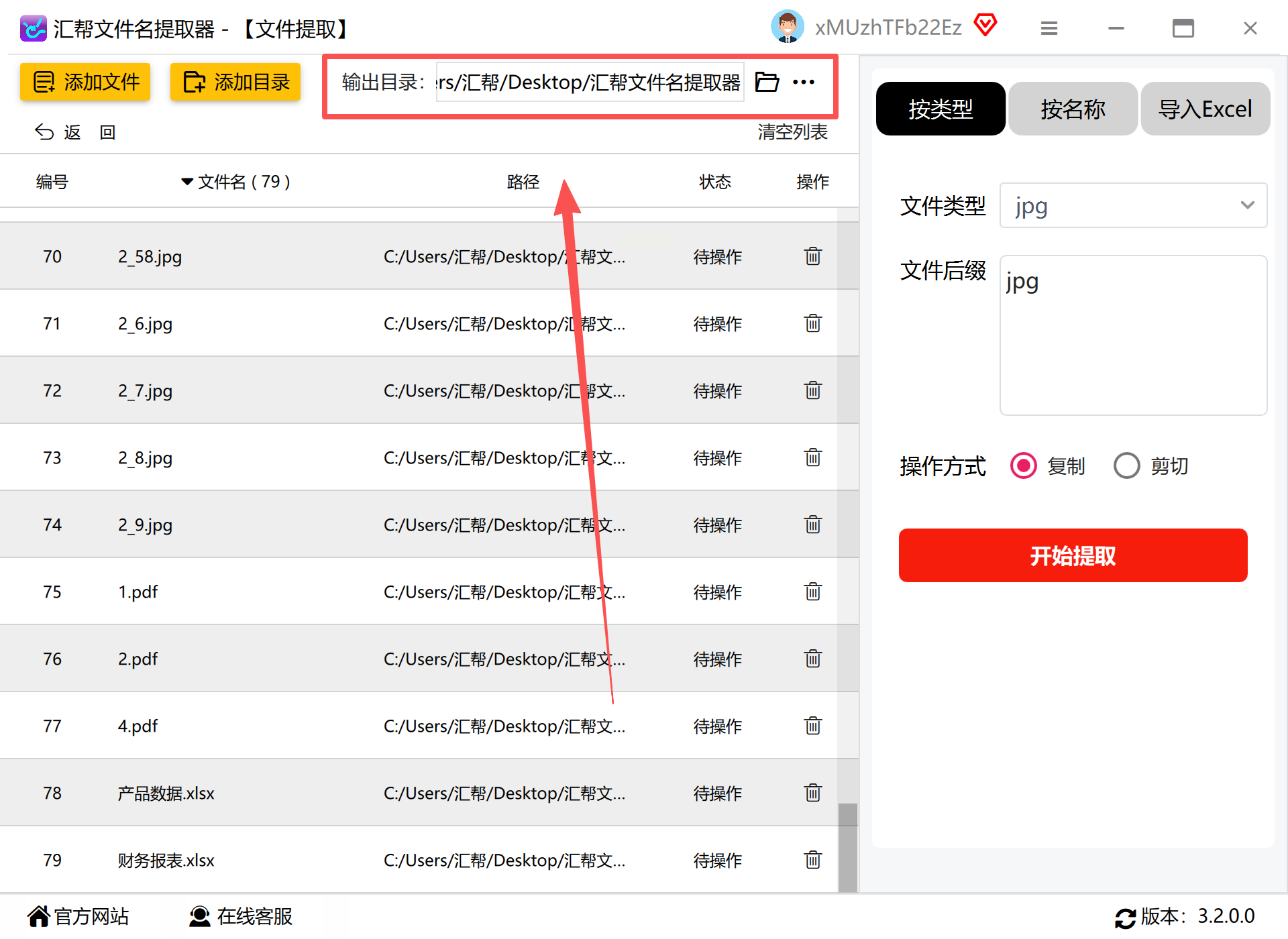Click the file list vertical scrollbar thumb
Screen dimensions: 1288x939
pyautogui.click(x=848, y=846)
